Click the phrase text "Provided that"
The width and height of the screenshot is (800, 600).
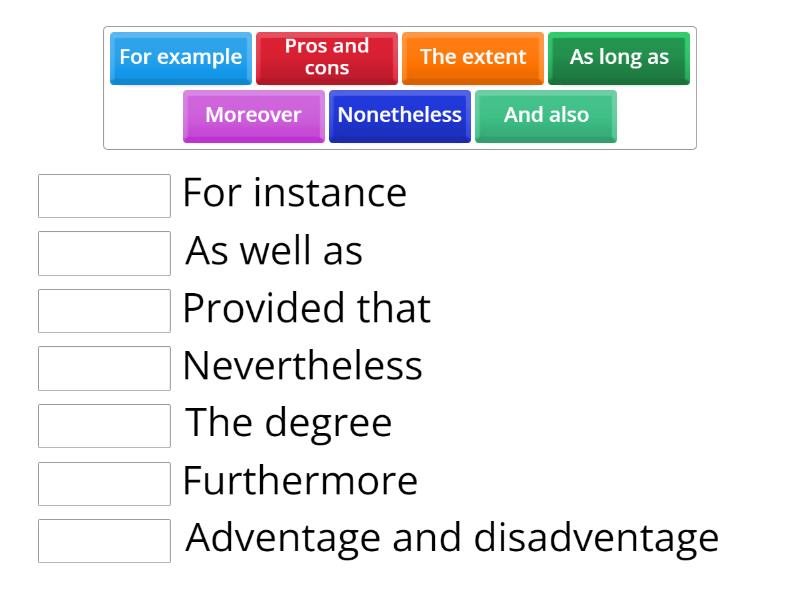point(308,309)
